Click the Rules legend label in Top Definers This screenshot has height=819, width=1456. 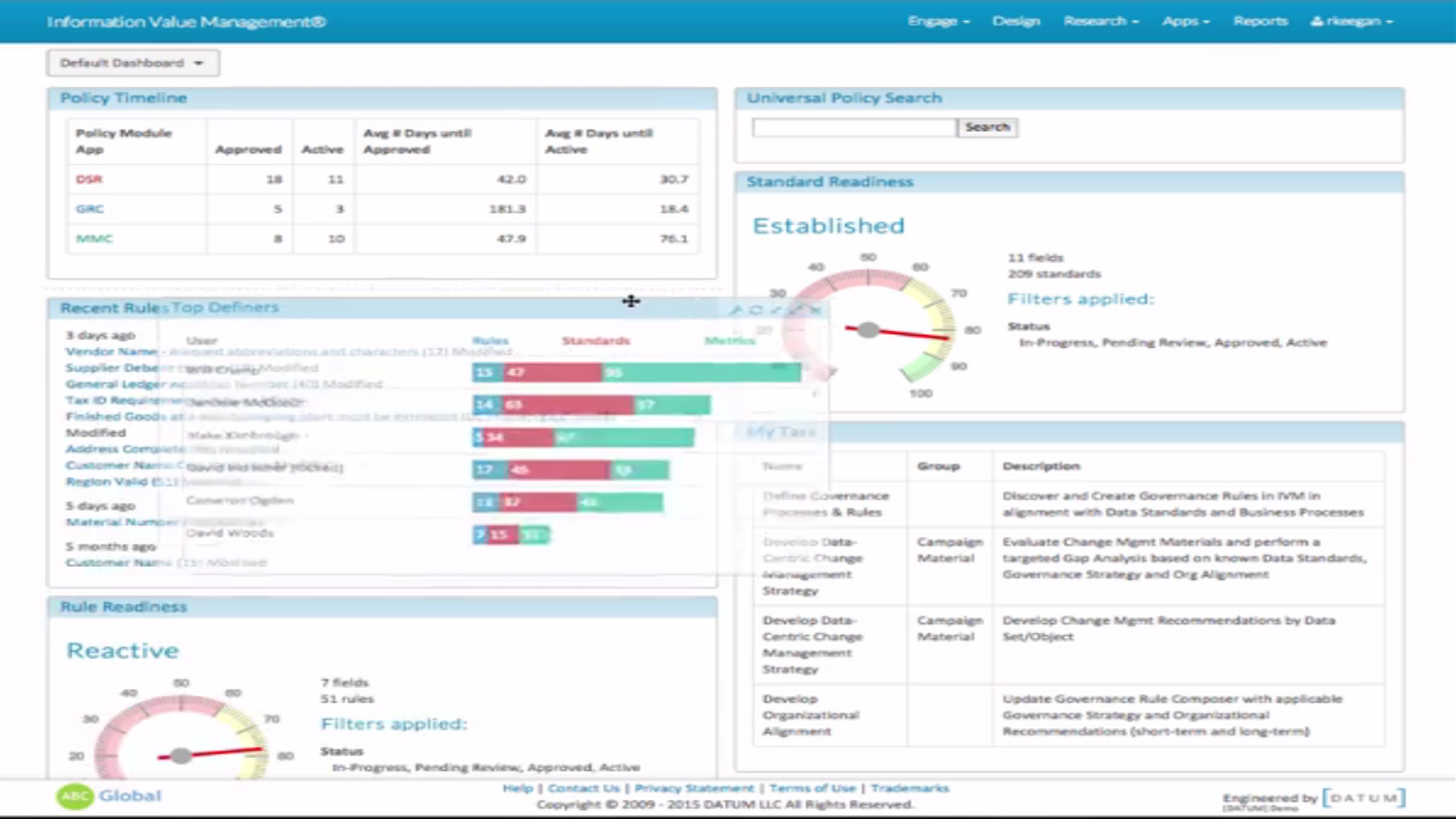coord(490,340)
